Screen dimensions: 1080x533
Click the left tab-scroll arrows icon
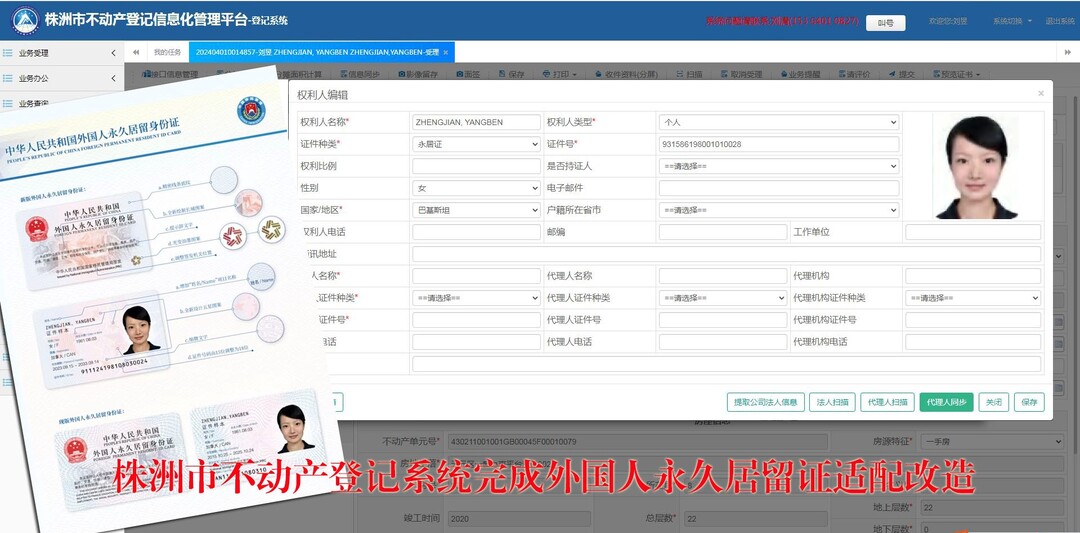pos(136,52)
